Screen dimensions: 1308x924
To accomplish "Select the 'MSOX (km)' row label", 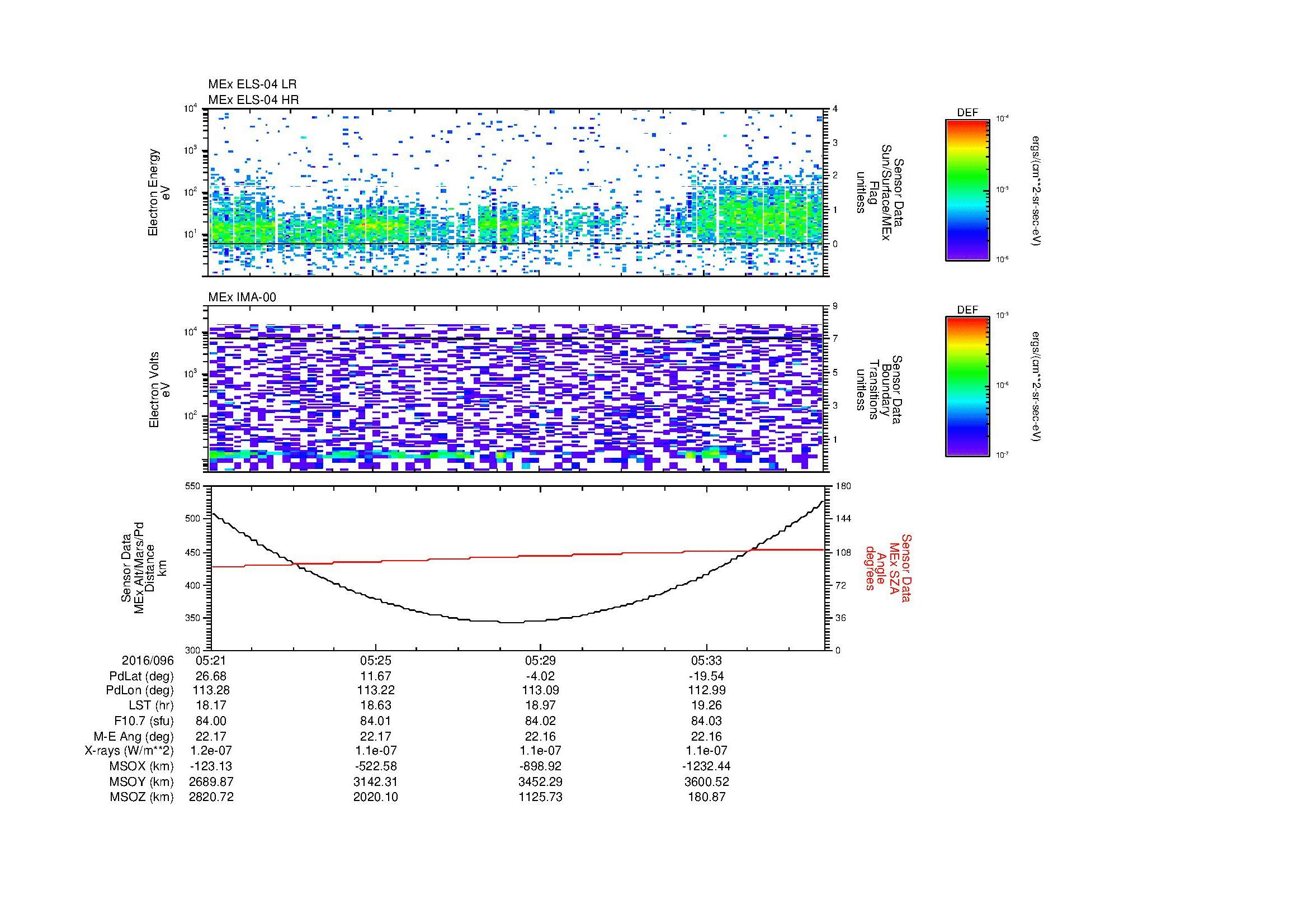I will pyautogui.click(x=141, y=766).
